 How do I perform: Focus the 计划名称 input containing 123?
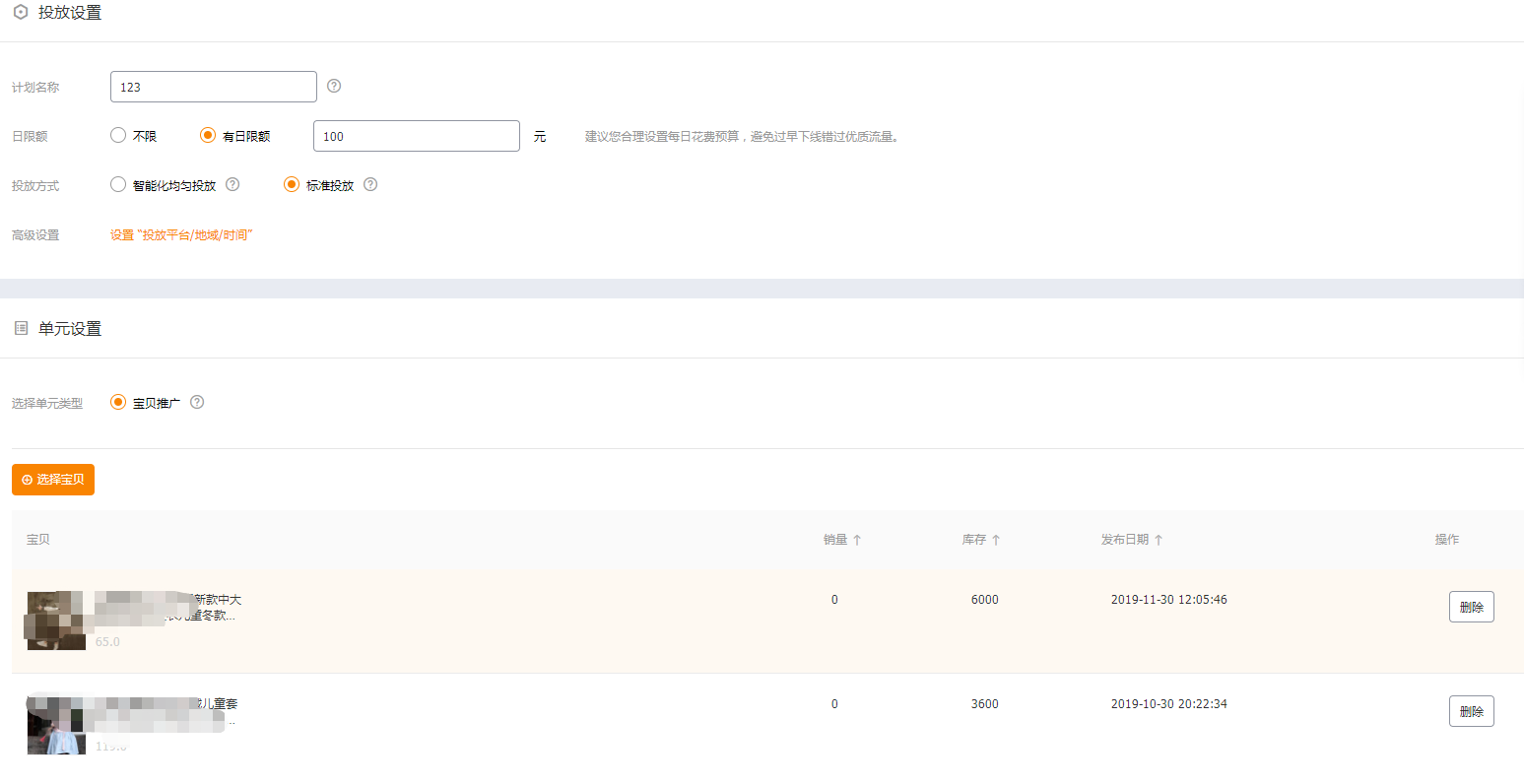pyautogui.click(x=214, y=87)
